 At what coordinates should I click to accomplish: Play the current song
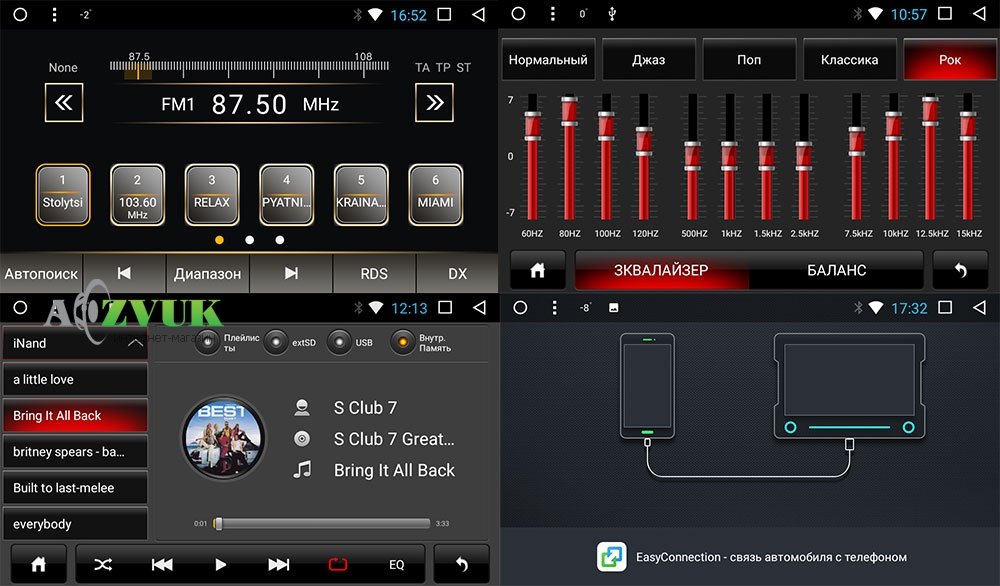point(221,564)
